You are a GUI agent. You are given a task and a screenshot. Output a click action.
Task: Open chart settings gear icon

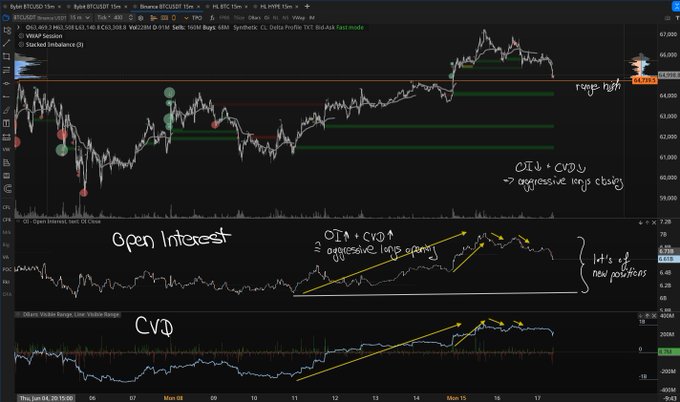click(x=141, y=18)
